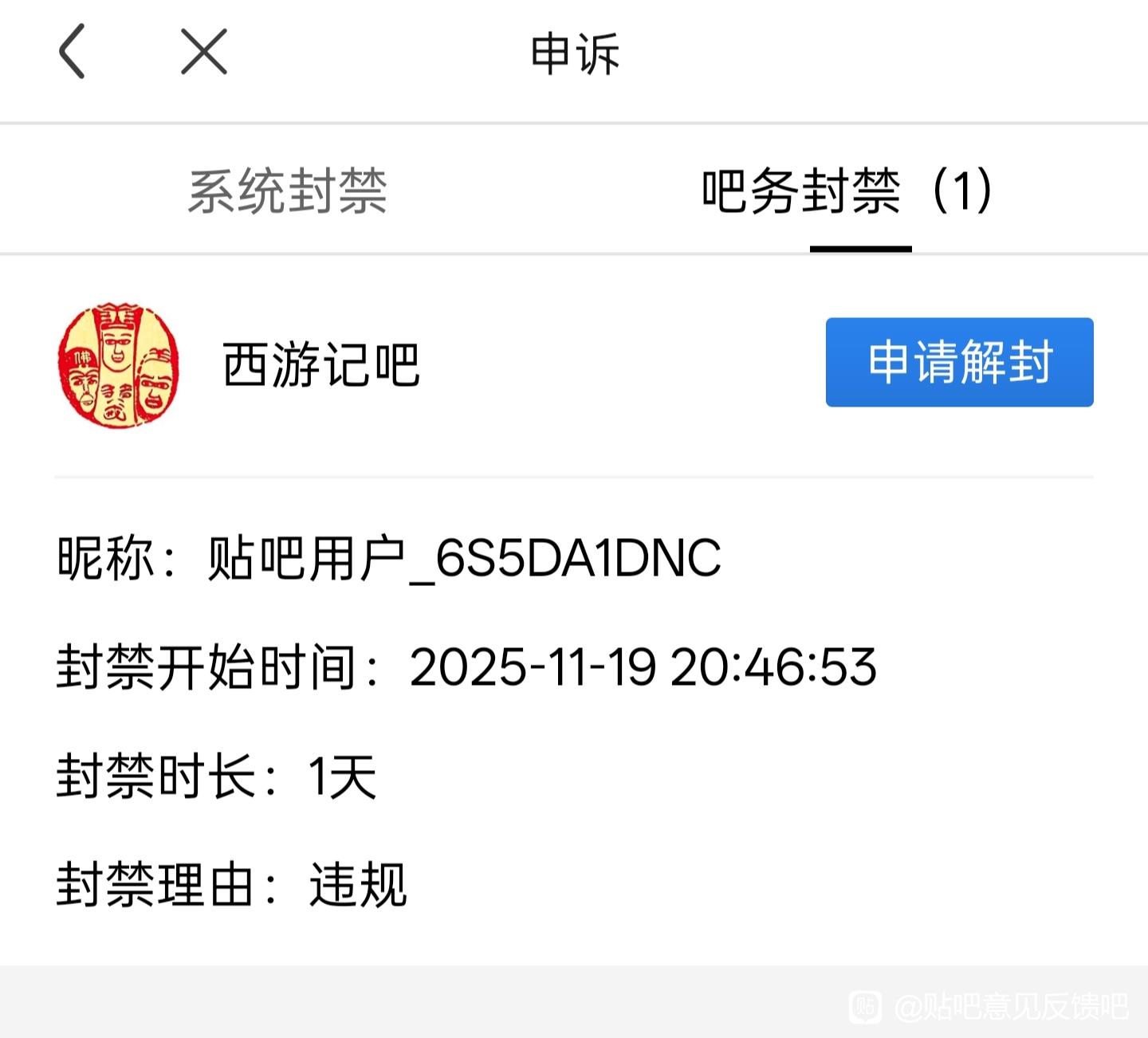Close the appeal page with X icon

(204, 51)
